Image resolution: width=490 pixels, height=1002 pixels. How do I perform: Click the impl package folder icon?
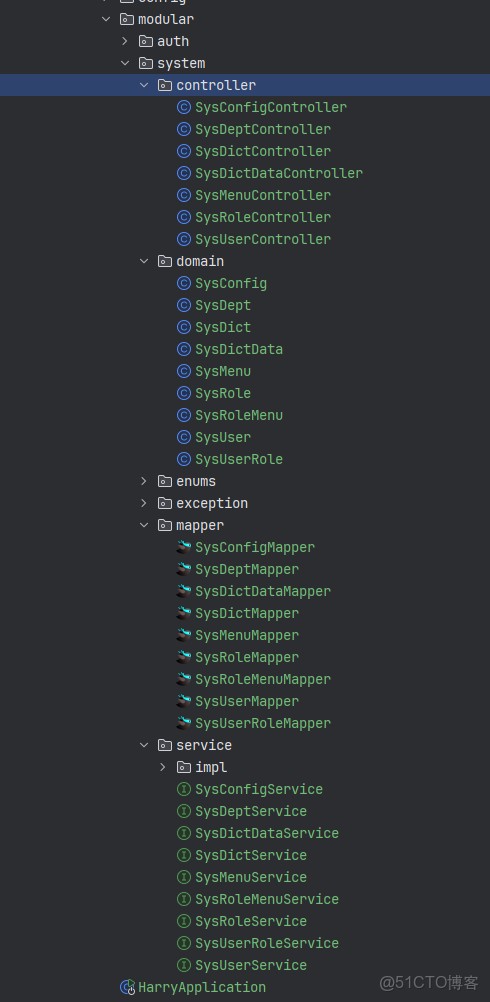click(184, 767)
